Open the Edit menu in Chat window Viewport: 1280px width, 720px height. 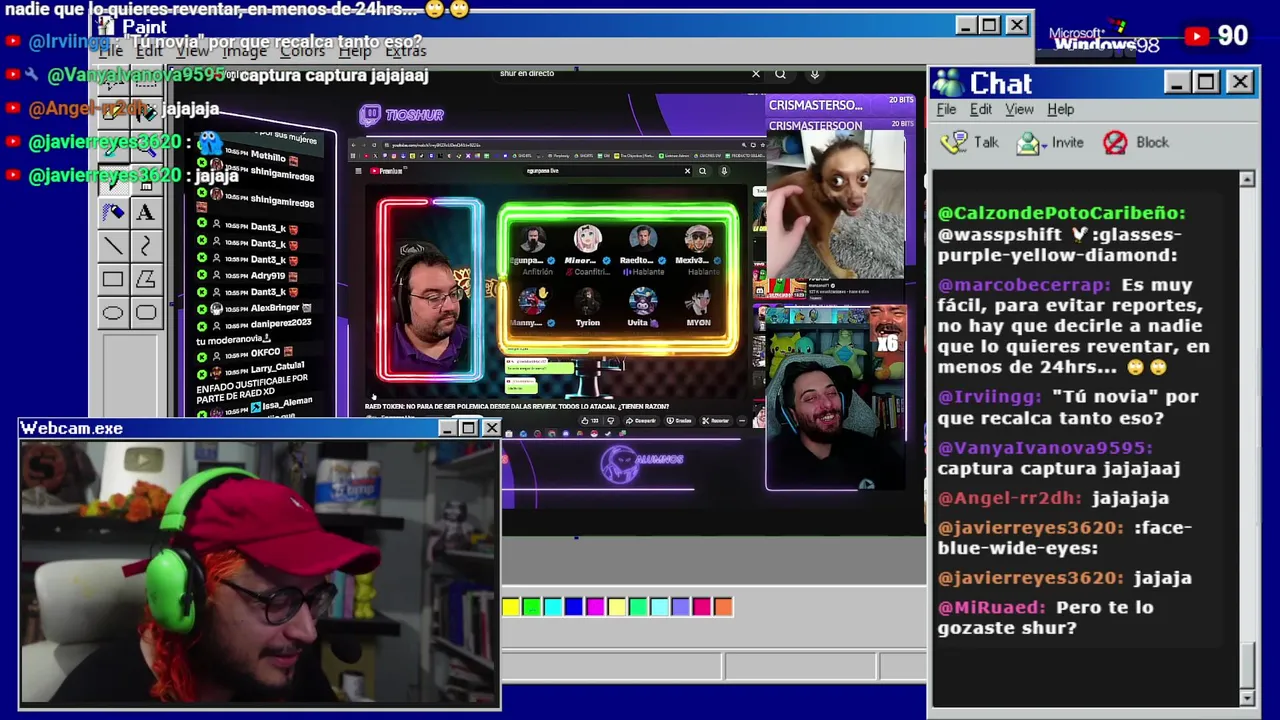point(981,109)
